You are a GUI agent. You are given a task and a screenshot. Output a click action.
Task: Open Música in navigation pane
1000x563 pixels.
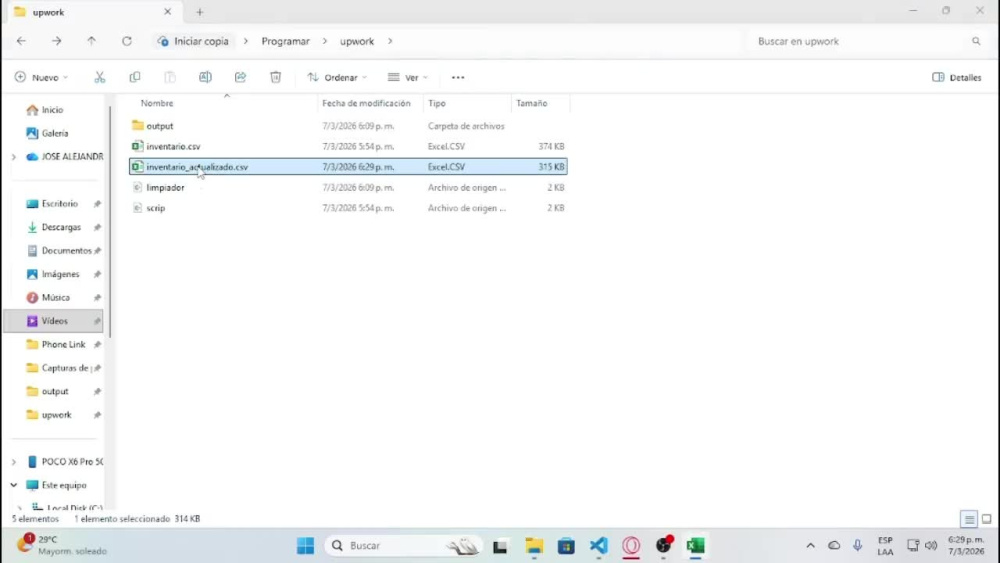point(53,298)
